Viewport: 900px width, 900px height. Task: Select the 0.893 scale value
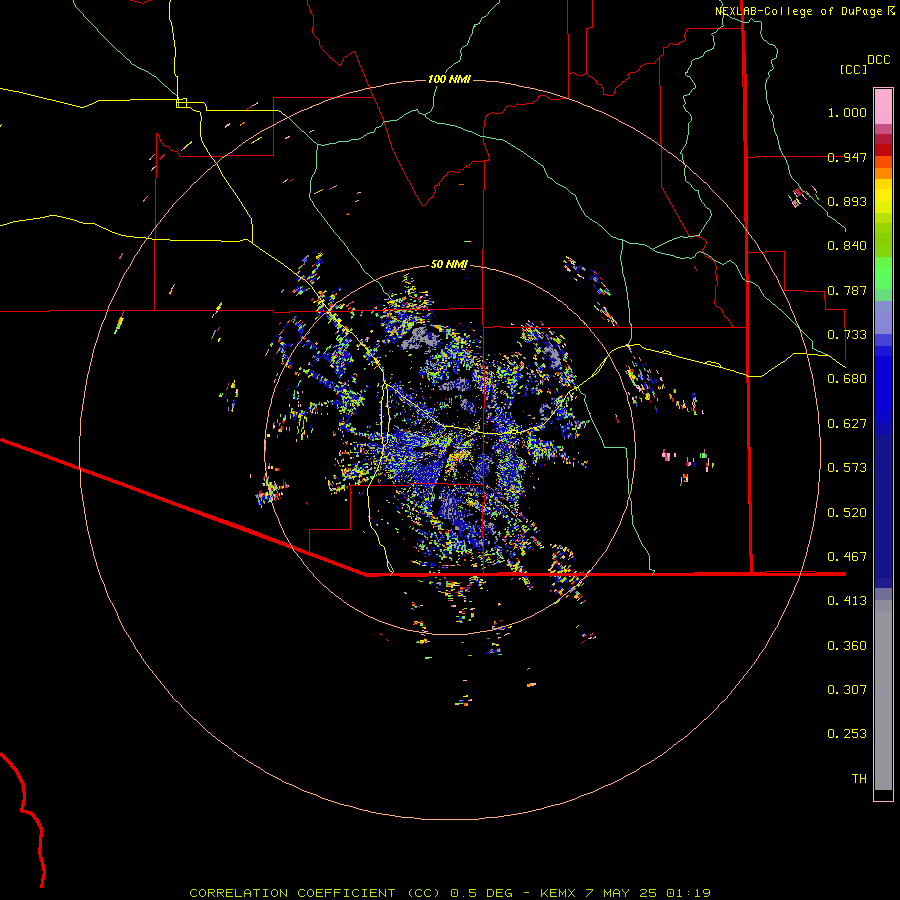click(x=847, y=201)
